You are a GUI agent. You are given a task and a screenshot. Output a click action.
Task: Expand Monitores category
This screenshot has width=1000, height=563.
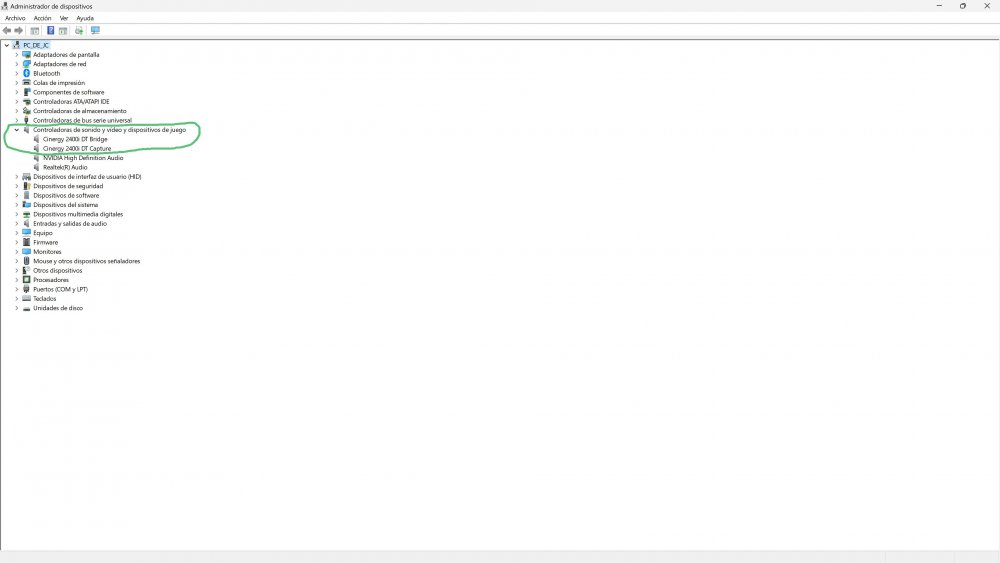tap(17, 252)
